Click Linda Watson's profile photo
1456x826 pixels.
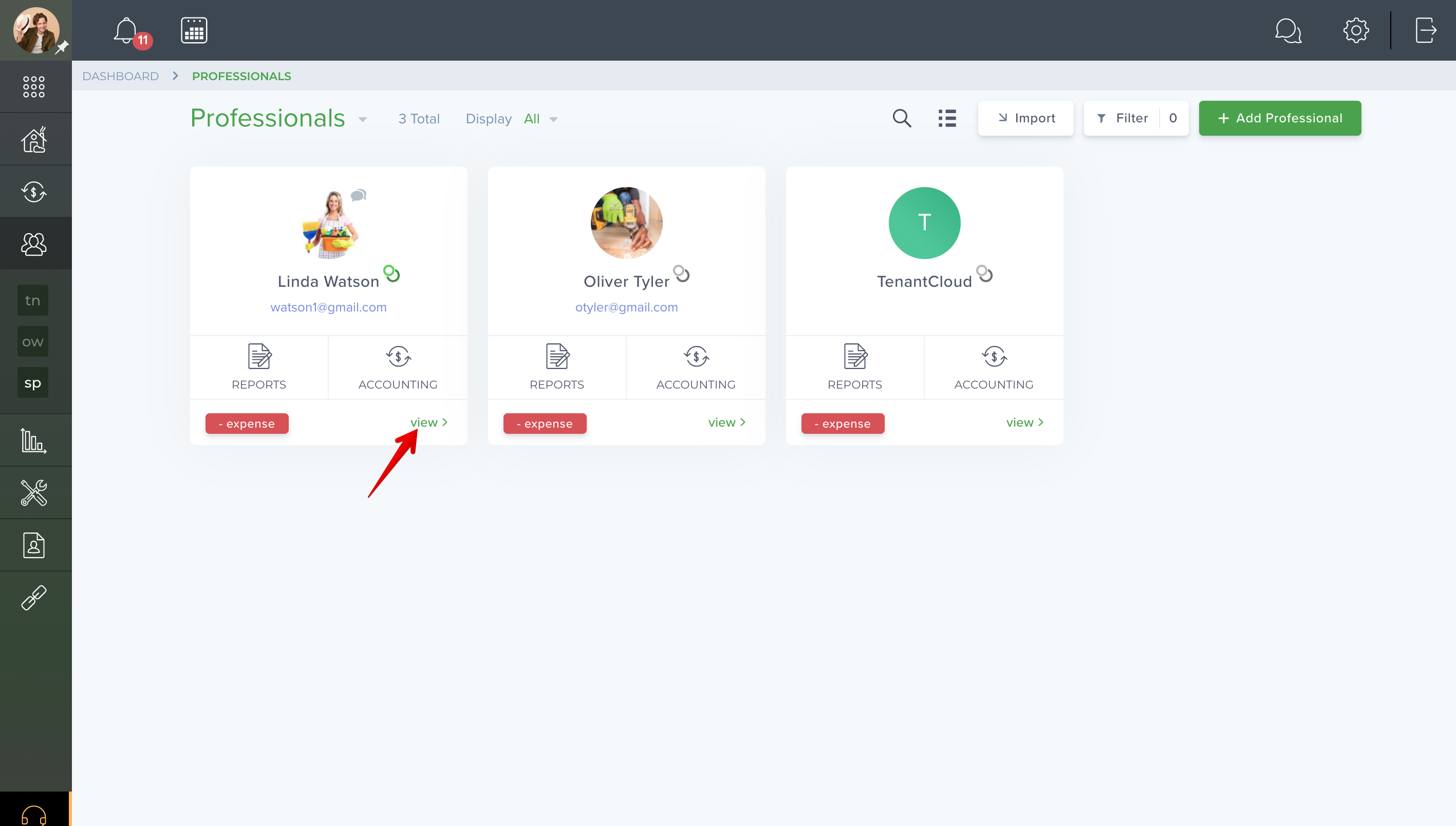coord(329,224)
